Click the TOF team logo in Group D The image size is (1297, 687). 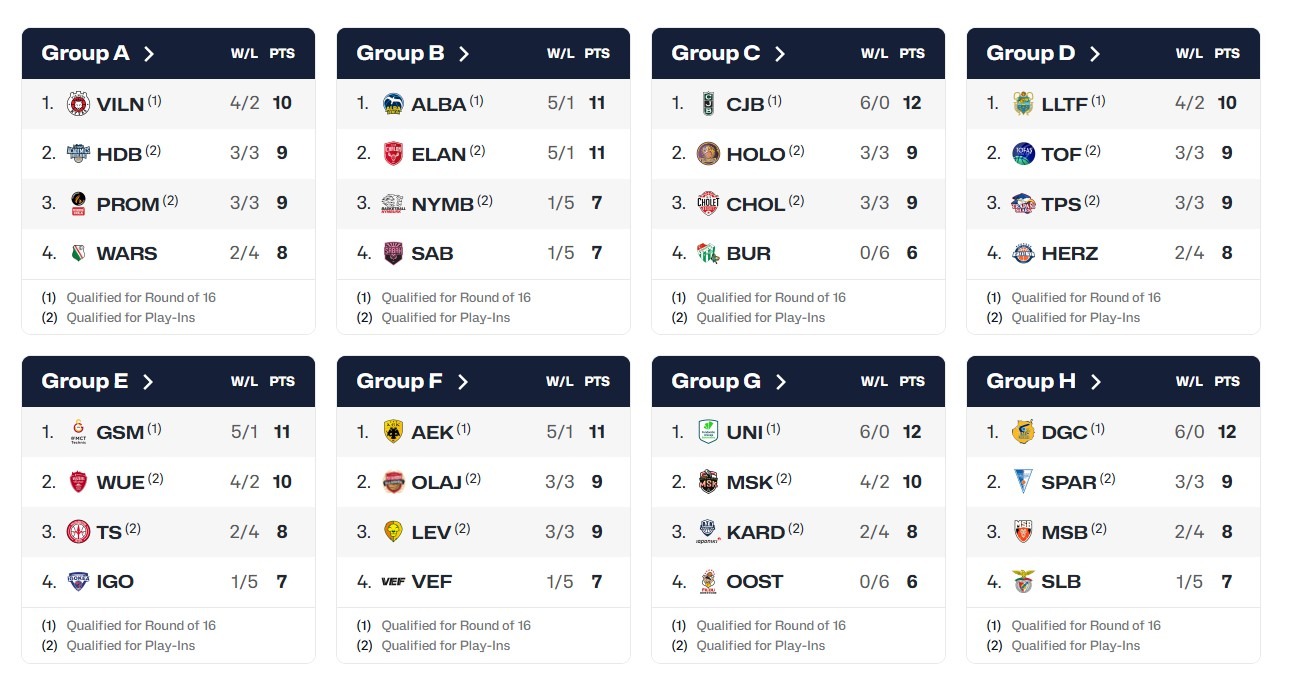1023,153
